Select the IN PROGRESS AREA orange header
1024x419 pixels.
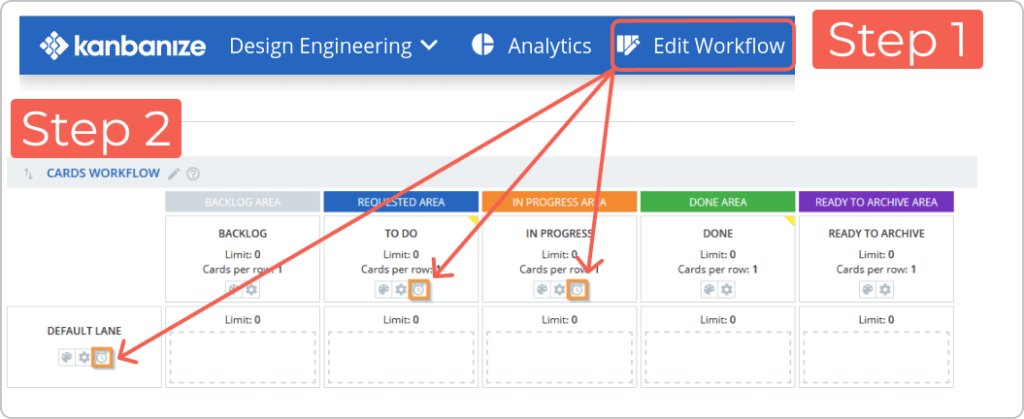coord(559,202)
